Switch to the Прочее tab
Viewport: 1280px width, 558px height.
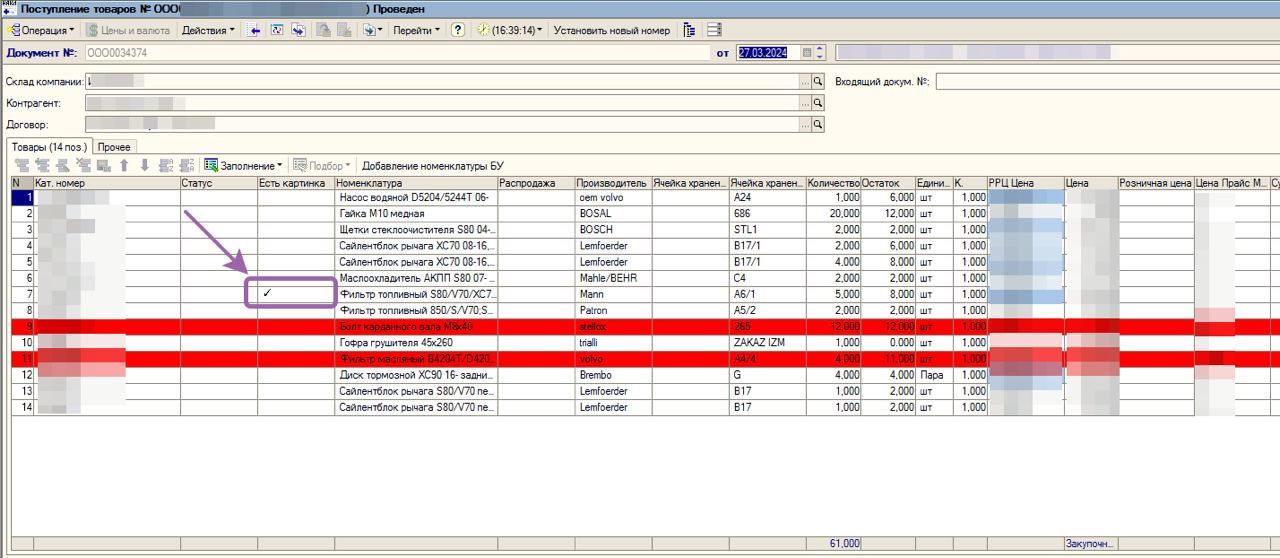click(114, 147)
